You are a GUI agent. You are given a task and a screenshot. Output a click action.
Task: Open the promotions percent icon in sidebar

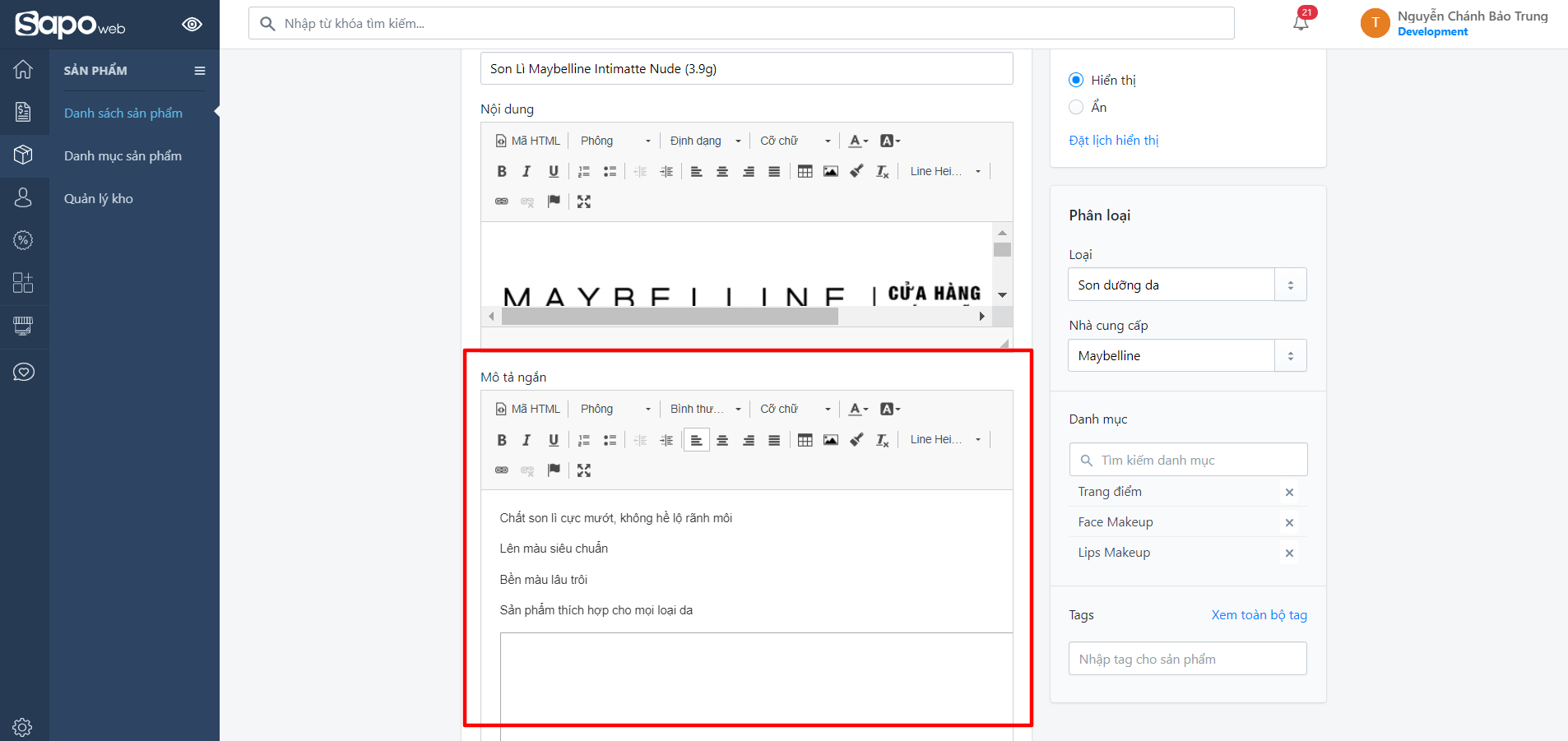23,240
